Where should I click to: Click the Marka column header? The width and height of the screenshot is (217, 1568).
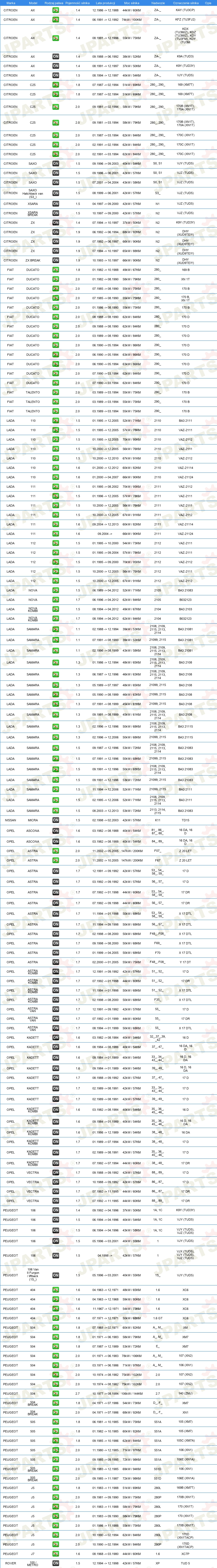(x=11, y=3)
